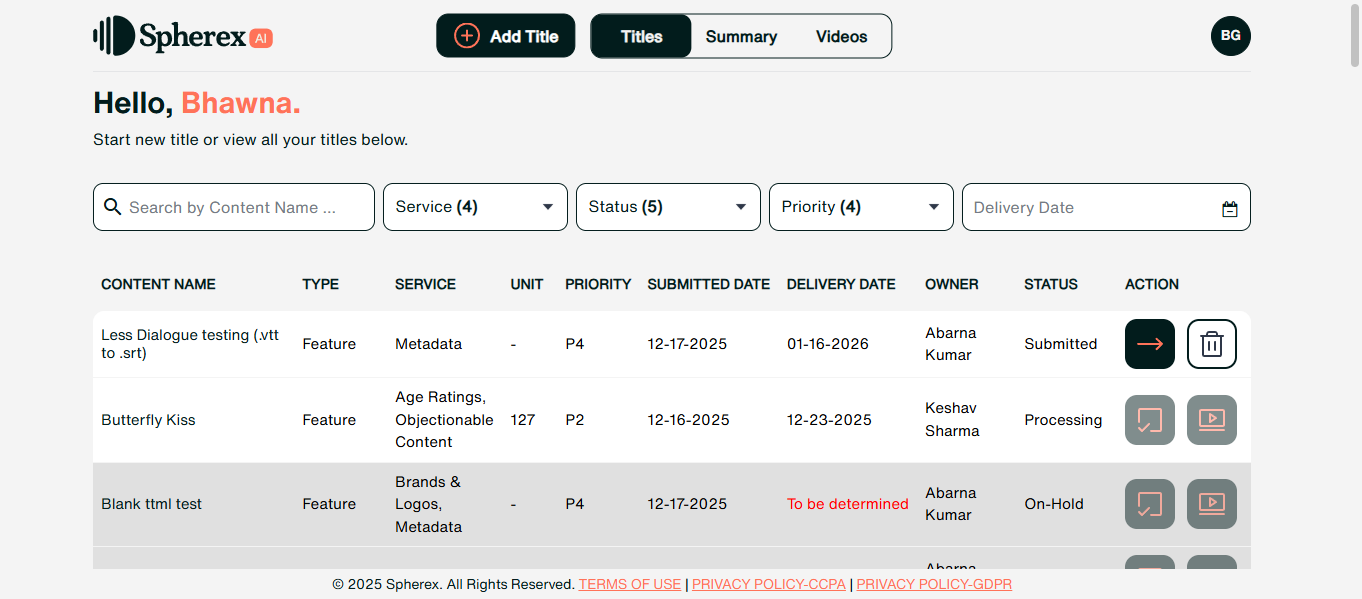Click the BG user avatar
The width and height of the screenshot is (1362, 599).
[x=1230, y=36]
